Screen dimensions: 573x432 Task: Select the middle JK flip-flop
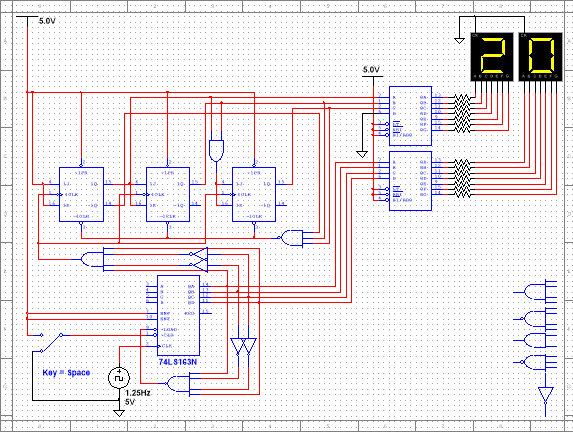click(168, 194)
